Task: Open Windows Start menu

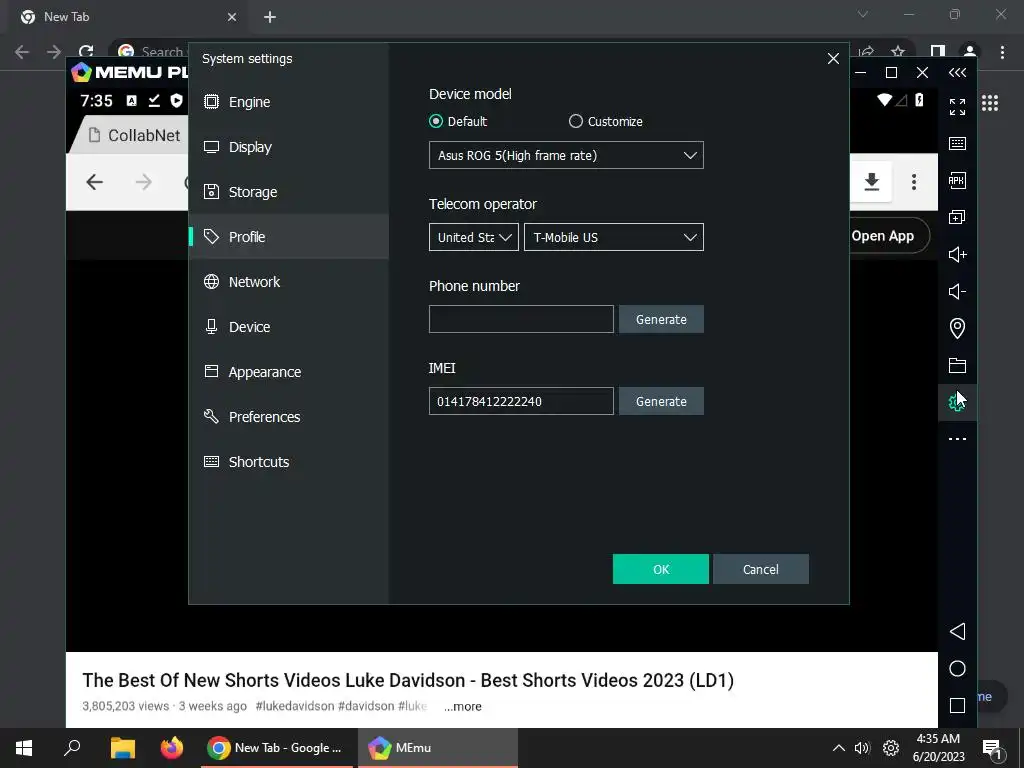Action: click(24, 748)
